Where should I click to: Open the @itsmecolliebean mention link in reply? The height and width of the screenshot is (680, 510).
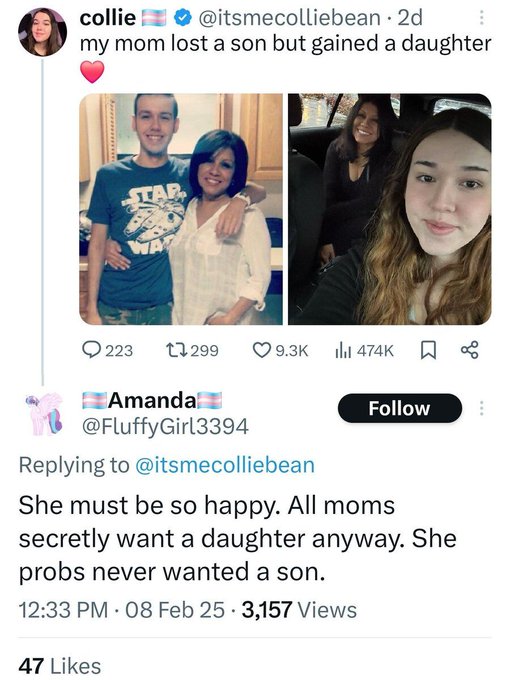[225, 465]
